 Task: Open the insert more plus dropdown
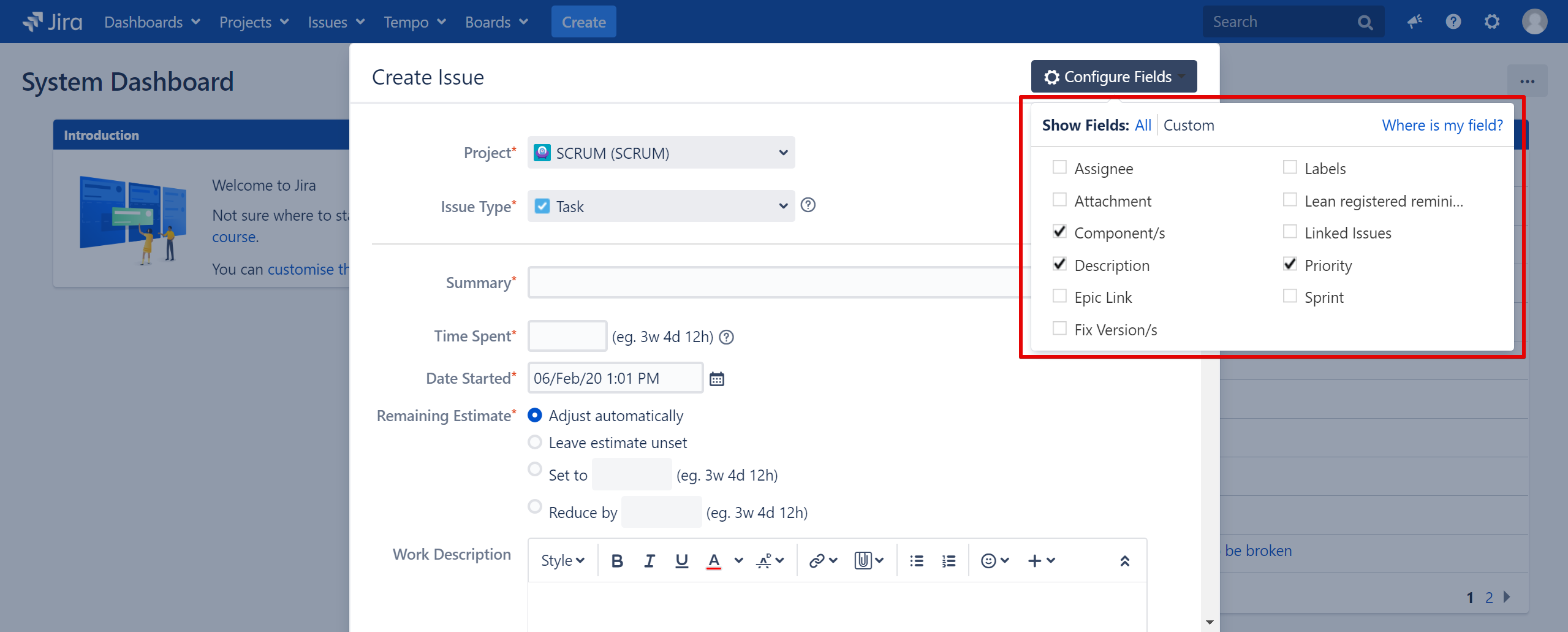[x=1042, y=561]
